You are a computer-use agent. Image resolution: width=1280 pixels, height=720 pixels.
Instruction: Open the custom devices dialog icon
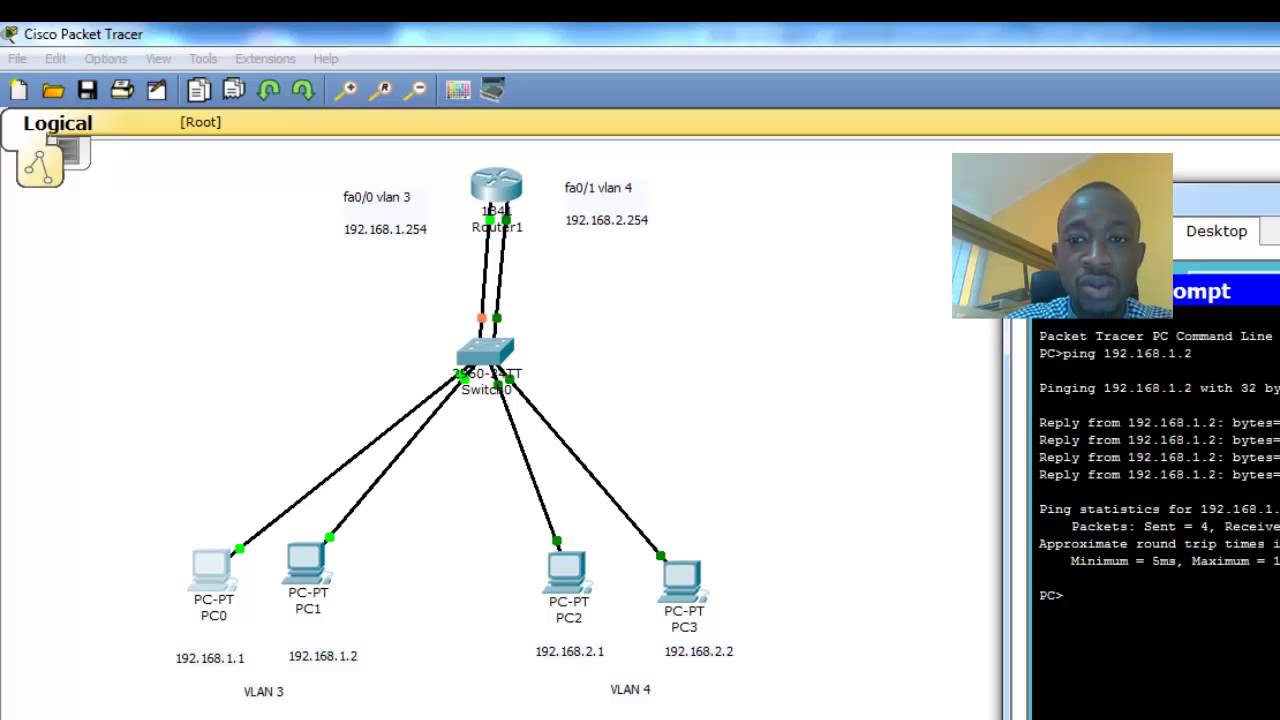(492, 90)
